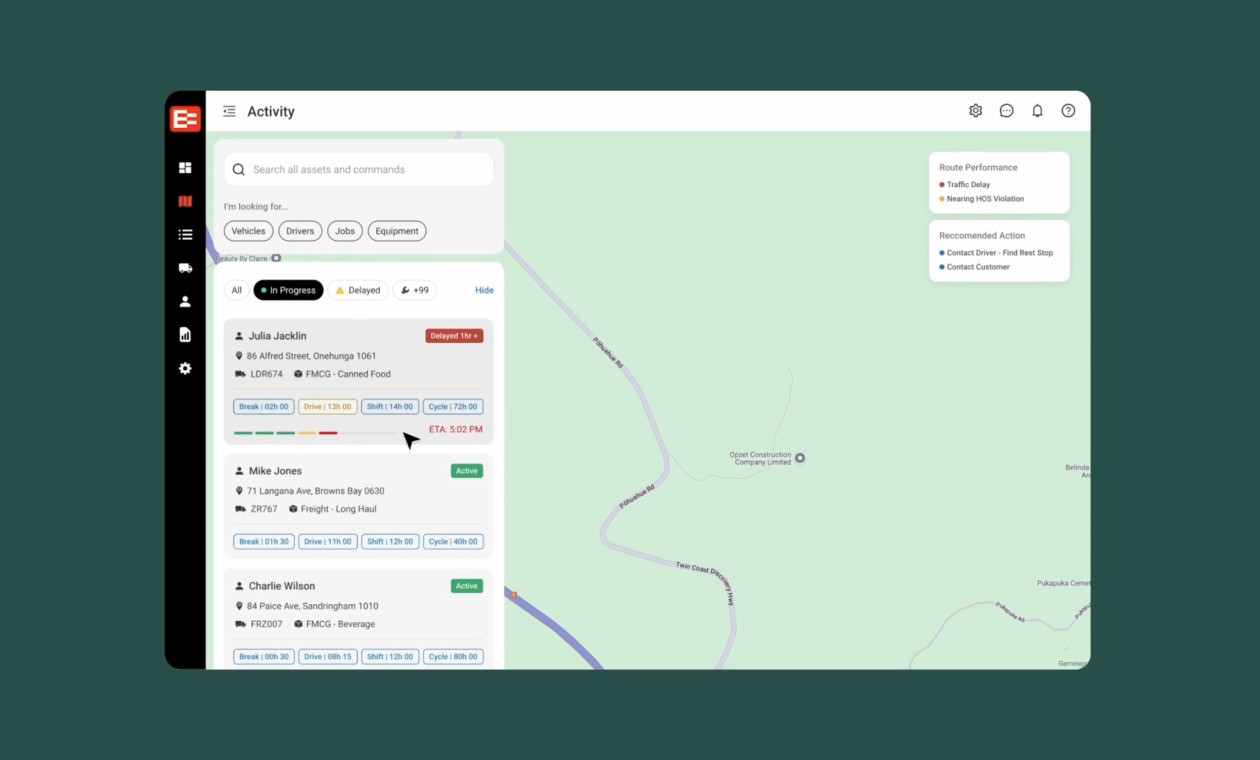Switch to the Delayed status tab

tap(358, 290)
